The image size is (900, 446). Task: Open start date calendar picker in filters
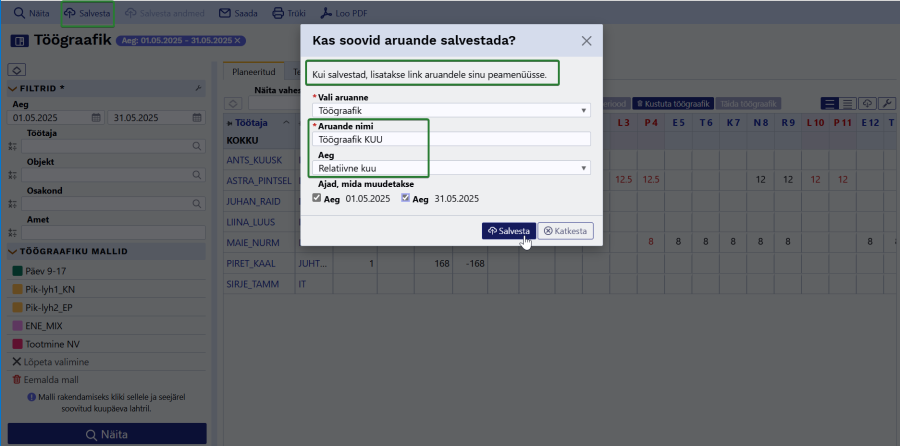pos(95,117)
